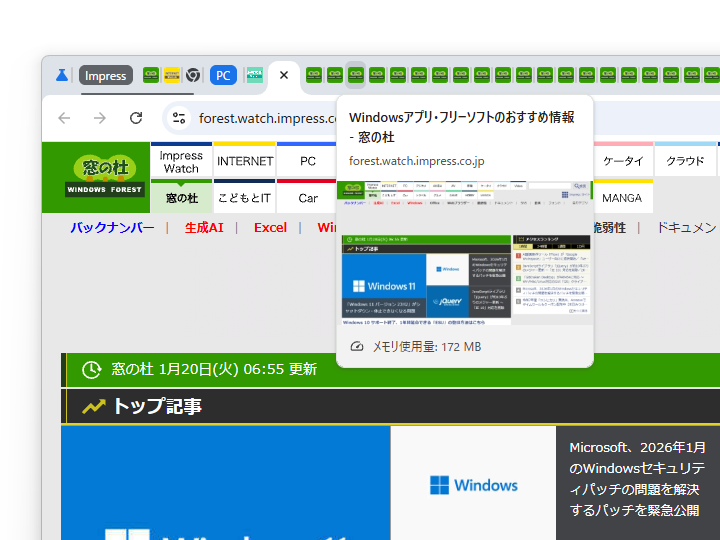Open the large blue Windows 11 article image

click(225, 483)
